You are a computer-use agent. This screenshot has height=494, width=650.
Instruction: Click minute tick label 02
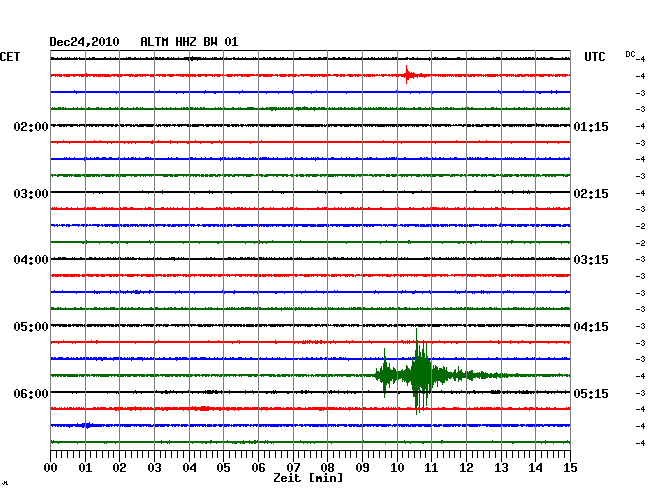[119, 467]
